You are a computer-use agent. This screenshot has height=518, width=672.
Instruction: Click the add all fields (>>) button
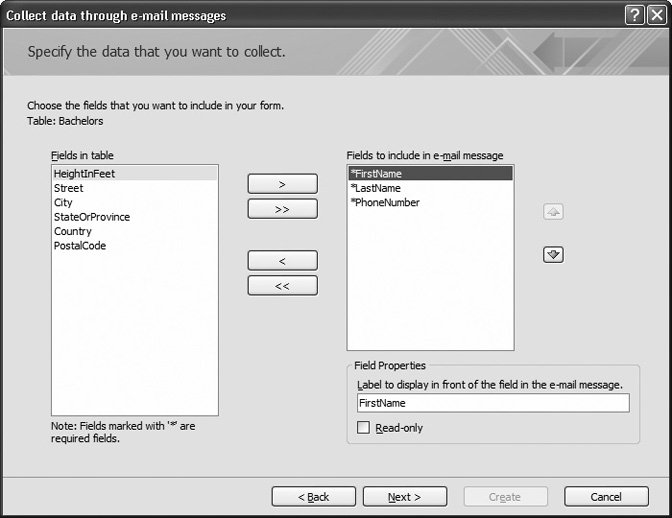click(x=282, y=209)
